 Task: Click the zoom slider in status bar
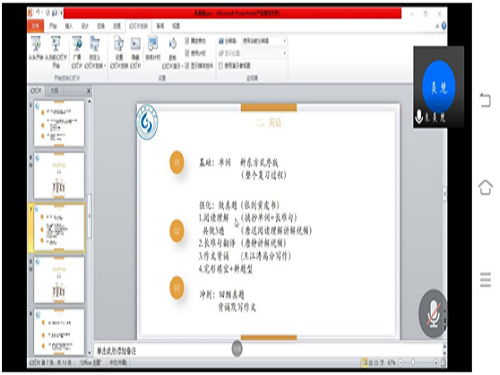(x=418, y=362)
